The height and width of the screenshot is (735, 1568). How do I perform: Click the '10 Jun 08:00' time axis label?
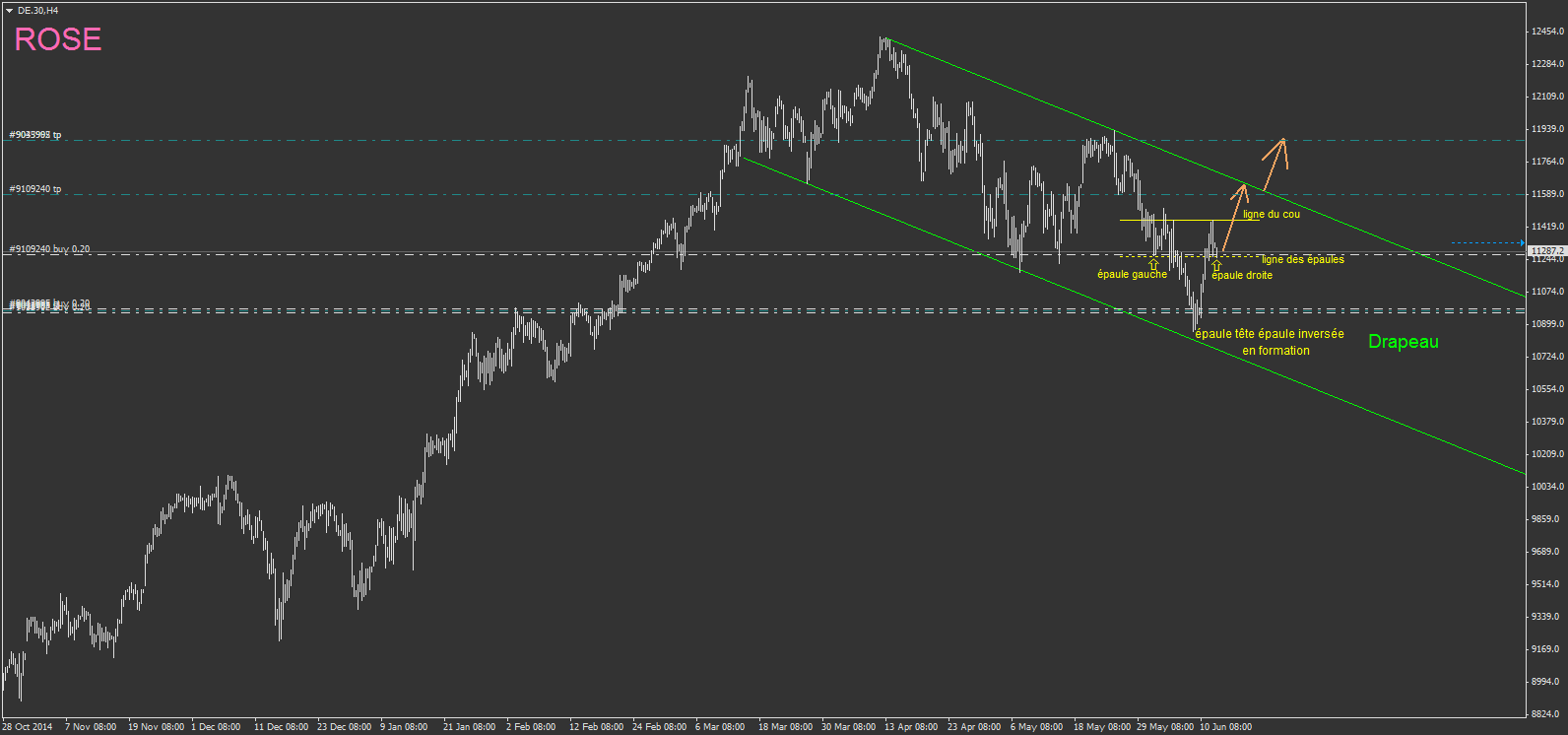1226,727
